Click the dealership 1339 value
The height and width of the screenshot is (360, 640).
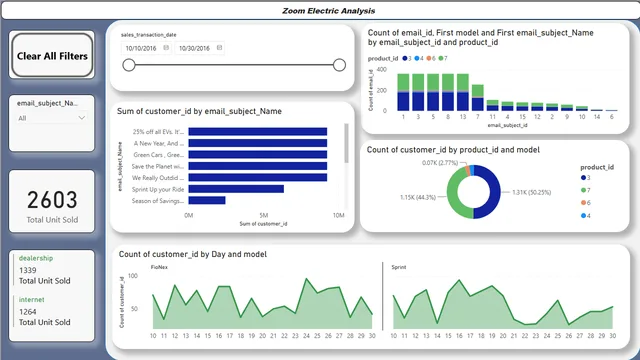(x=27, y=270)
